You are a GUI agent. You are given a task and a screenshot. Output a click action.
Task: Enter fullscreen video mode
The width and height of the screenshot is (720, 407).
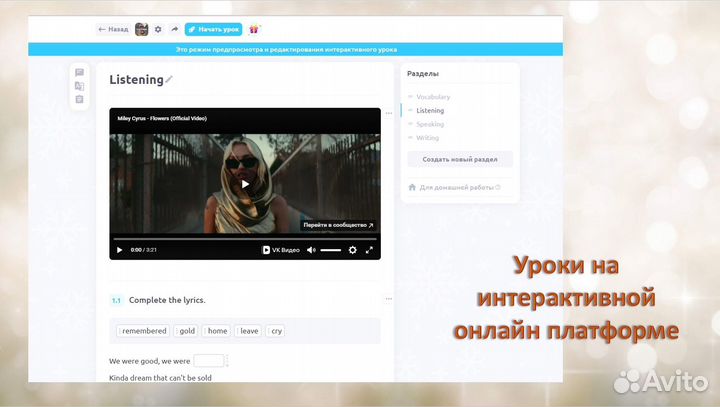(x=369, y=250)
